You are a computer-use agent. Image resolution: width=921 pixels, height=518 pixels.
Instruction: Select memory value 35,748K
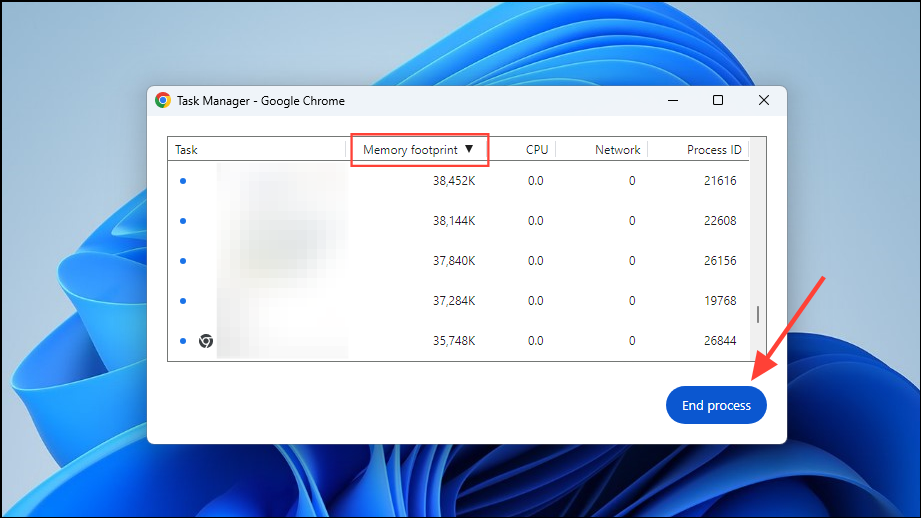454,341
